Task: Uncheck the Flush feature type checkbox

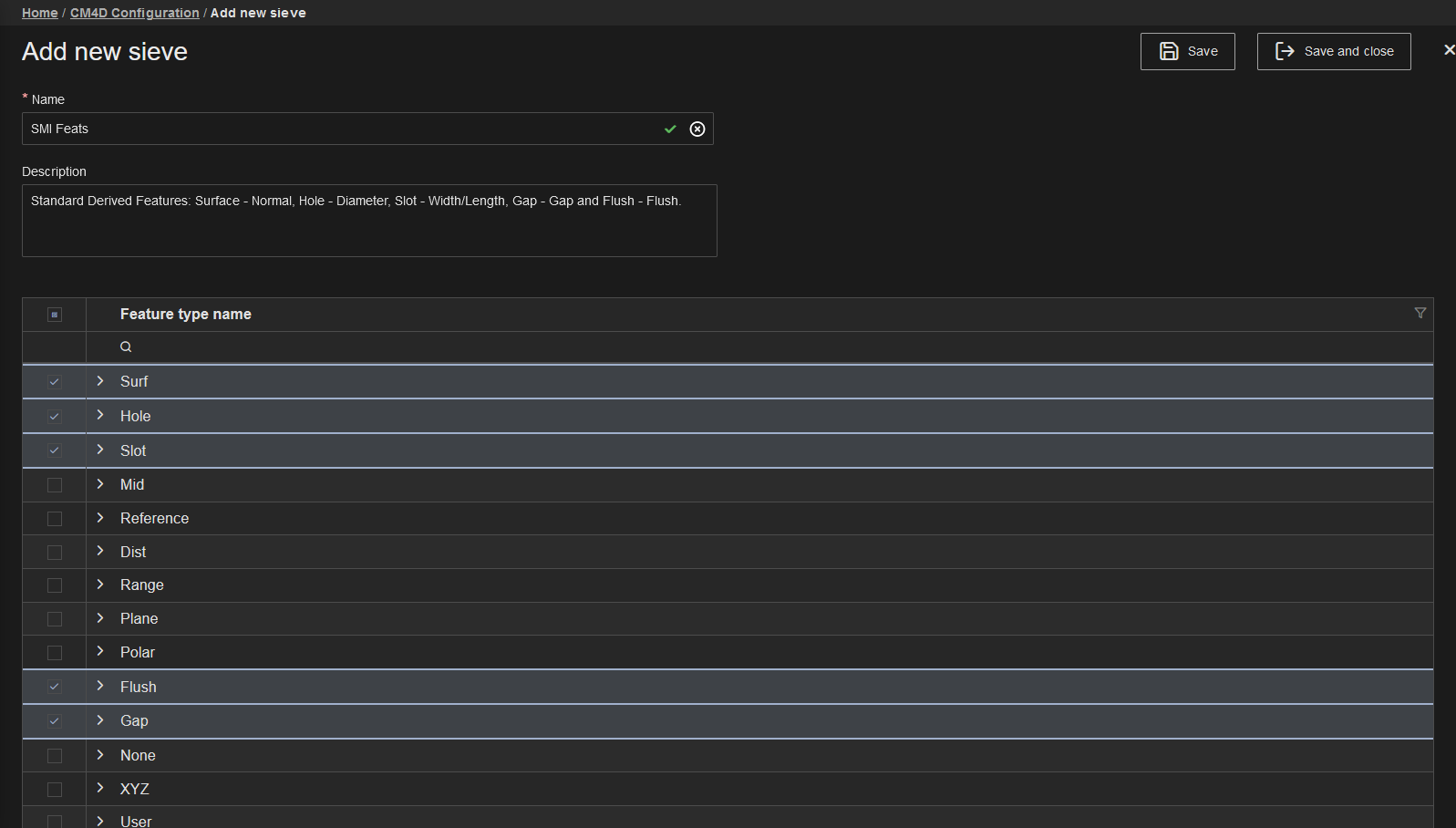Action: coord(55,687)
